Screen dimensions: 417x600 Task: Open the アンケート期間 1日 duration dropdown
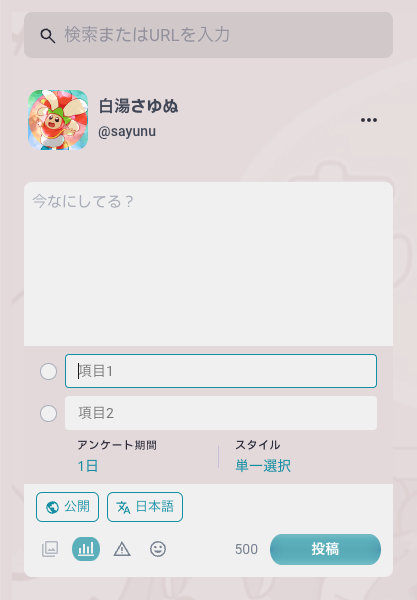(117, 456)
